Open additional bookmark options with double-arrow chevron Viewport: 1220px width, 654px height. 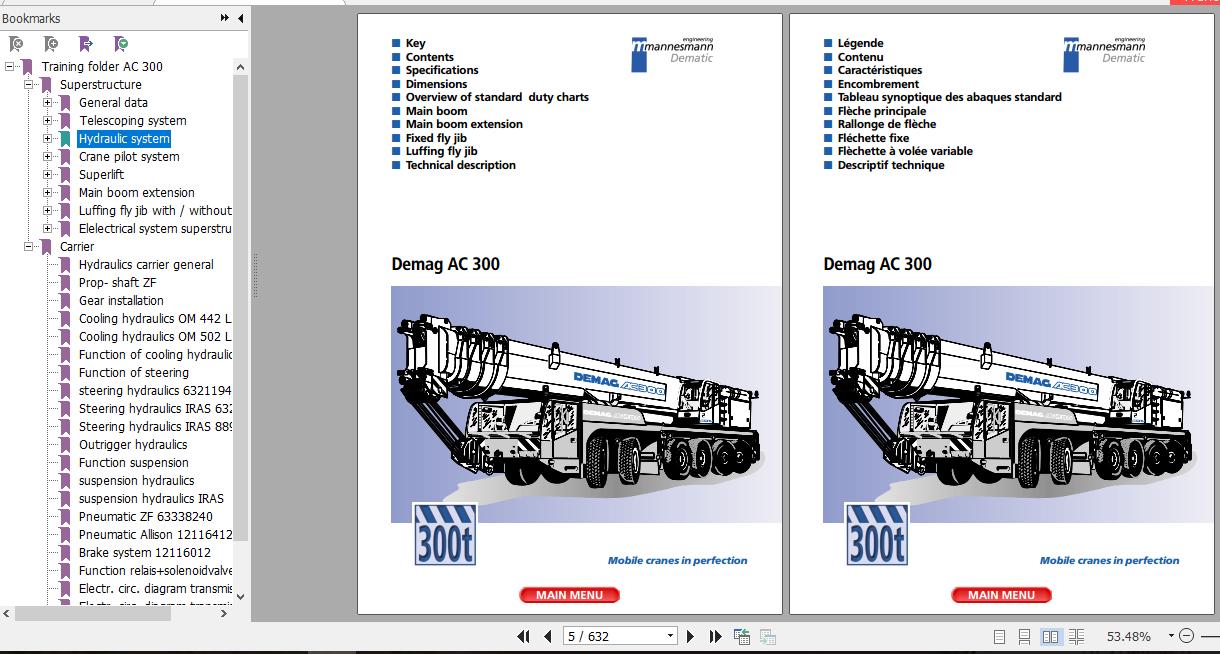tap(226, 17)
